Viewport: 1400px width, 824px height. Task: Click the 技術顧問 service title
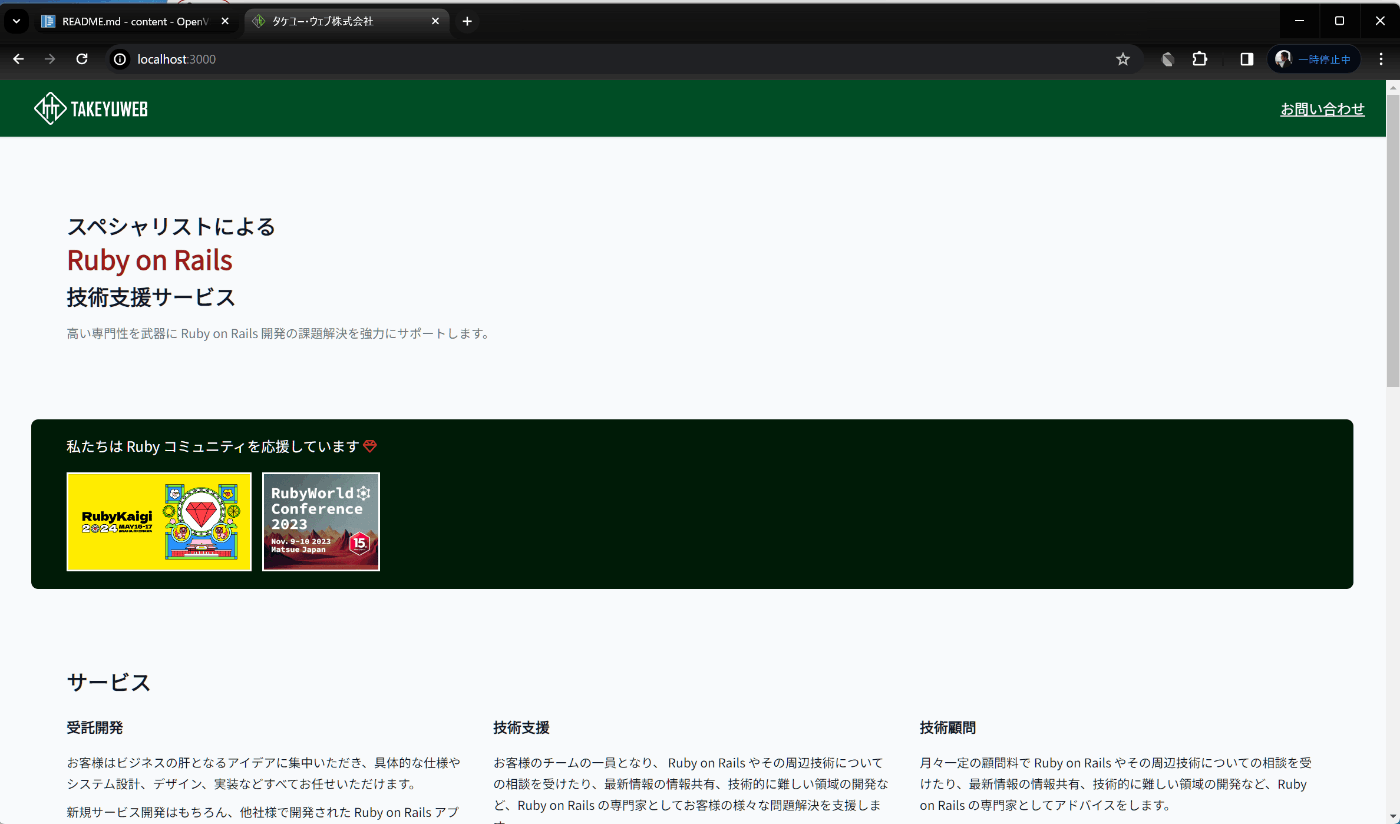[x=948, y=727]
